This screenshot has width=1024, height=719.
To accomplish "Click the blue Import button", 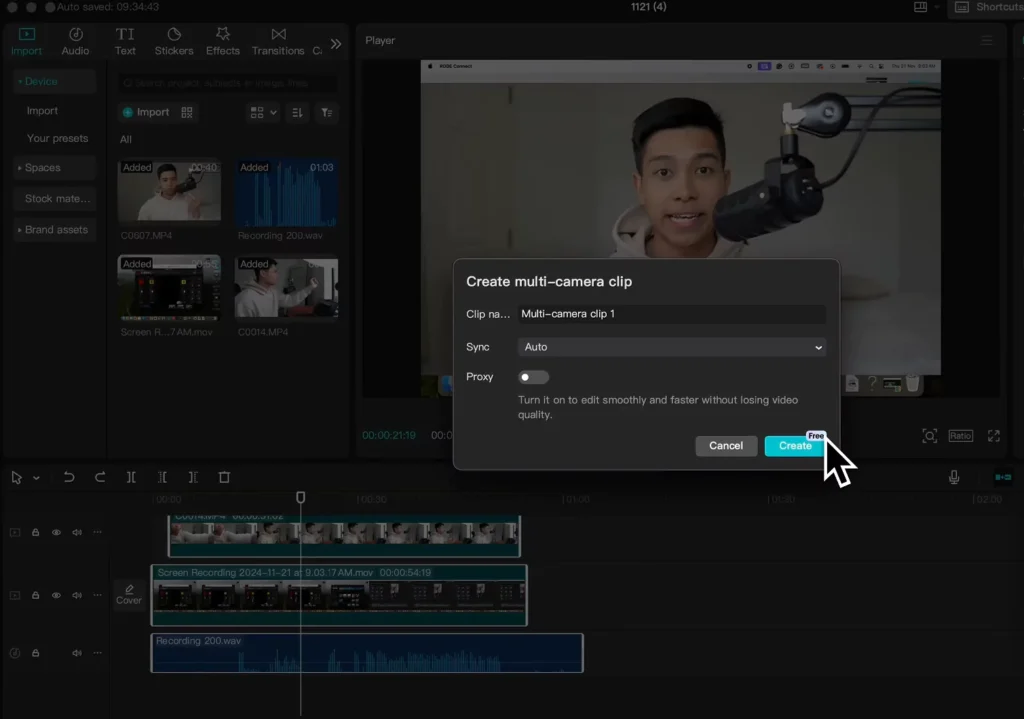I will point(146,112).
